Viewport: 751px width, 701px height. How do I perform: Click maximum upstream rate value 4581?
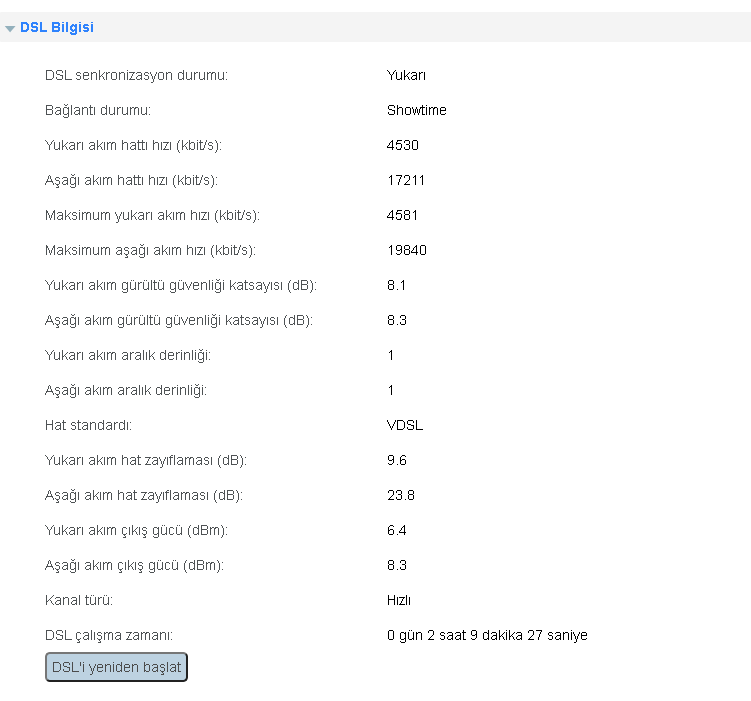coord(402,215)
